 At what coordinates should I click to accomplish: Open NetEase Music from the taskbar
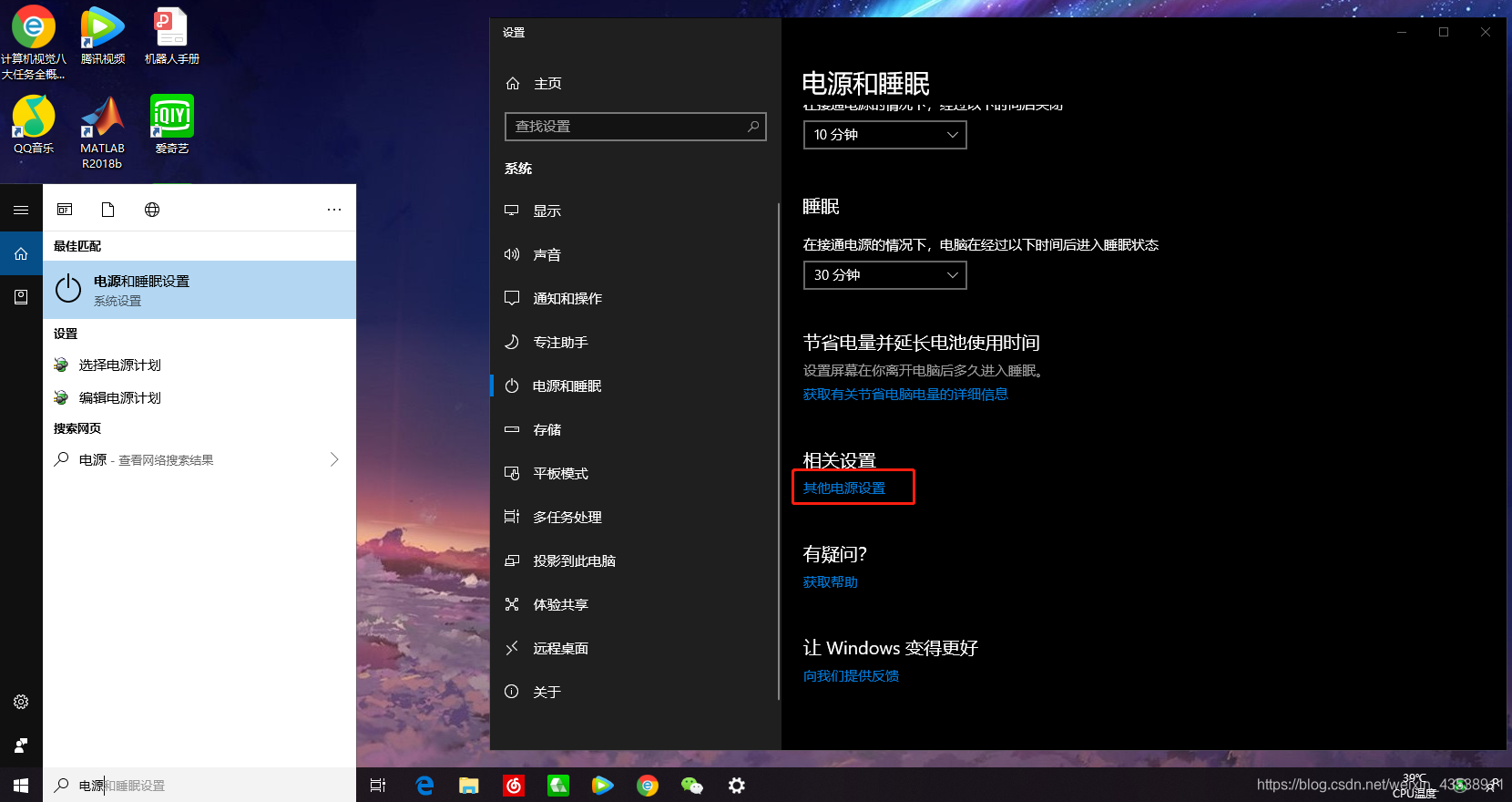514,785
